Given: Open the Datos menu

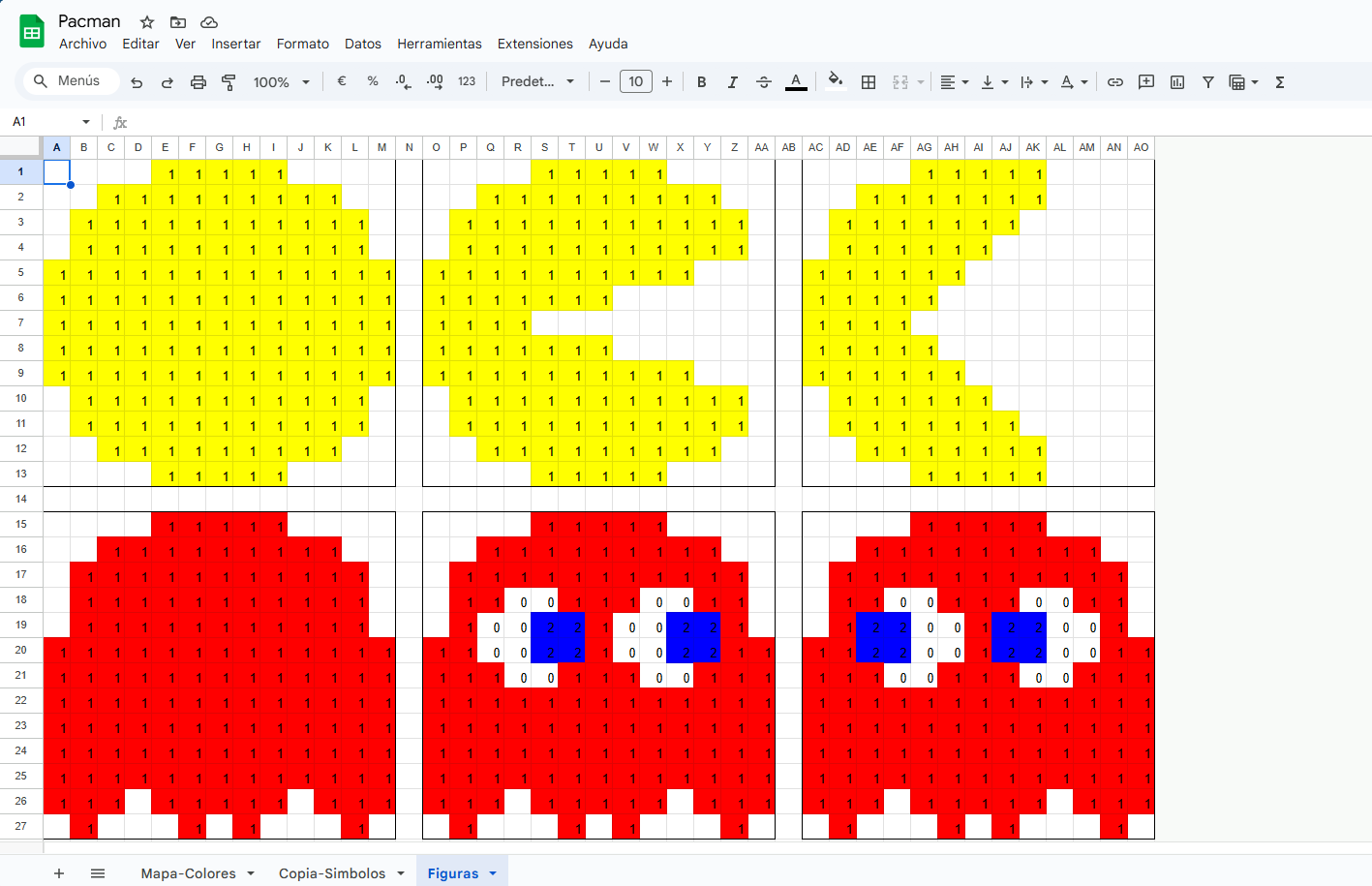Looking at the screenshot, I should click(363, 44).
